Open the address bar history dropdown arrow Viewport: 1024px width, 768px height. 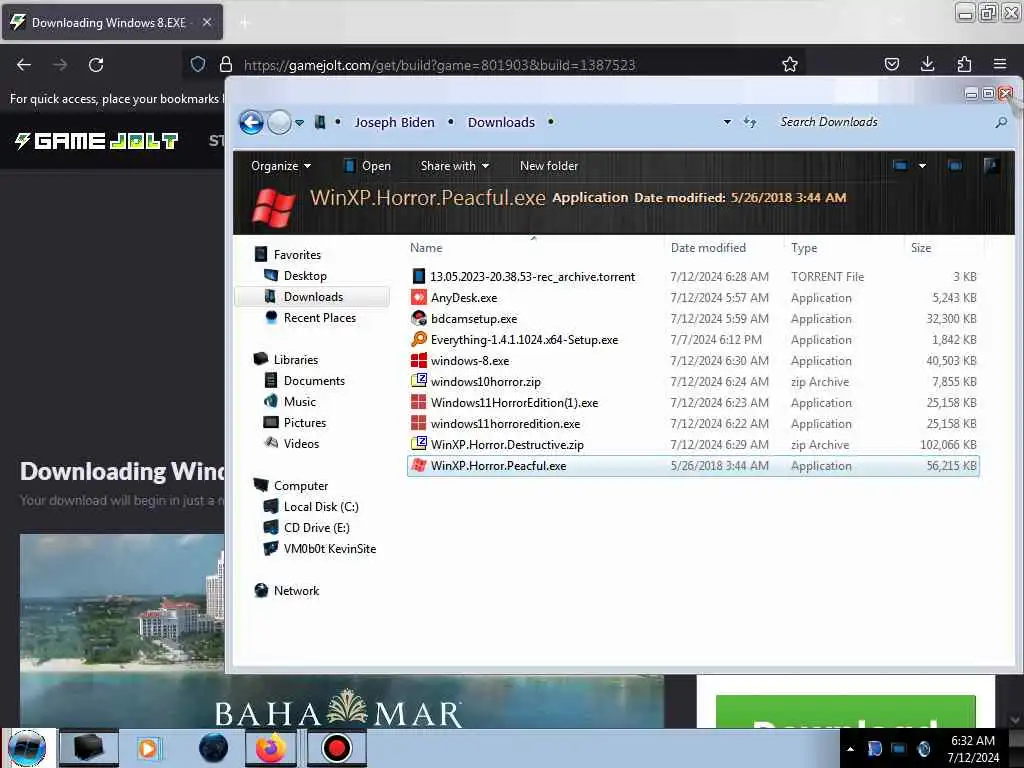pyautogui.click(x=727, y=122)
